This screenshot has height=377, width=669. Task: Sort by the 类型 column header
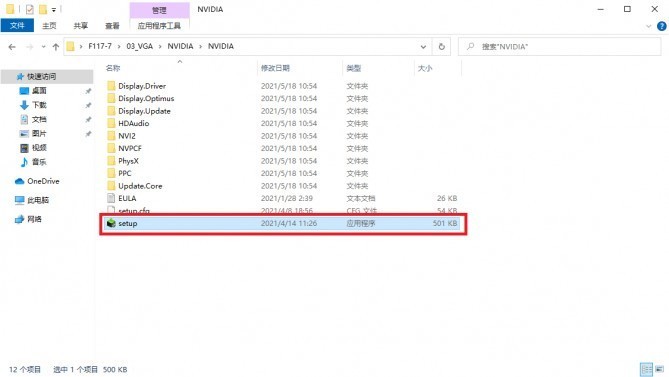(x=353, y=68)
